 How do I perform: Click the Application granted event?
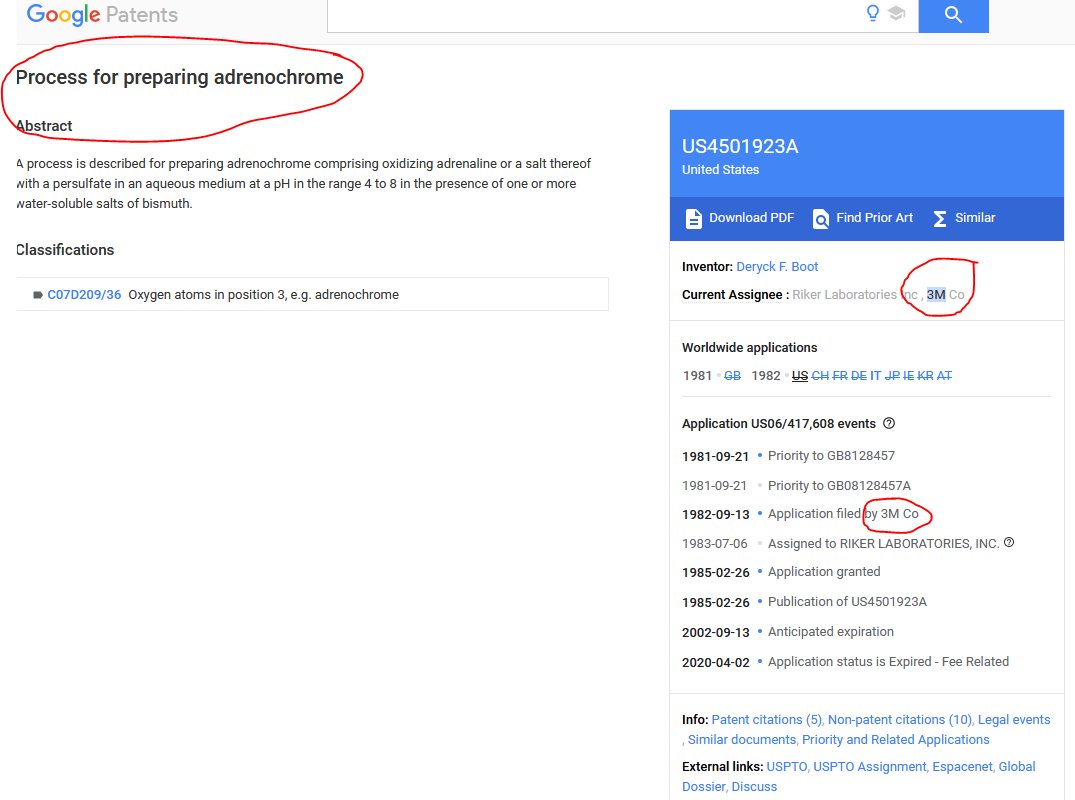(x=824, y=572)
